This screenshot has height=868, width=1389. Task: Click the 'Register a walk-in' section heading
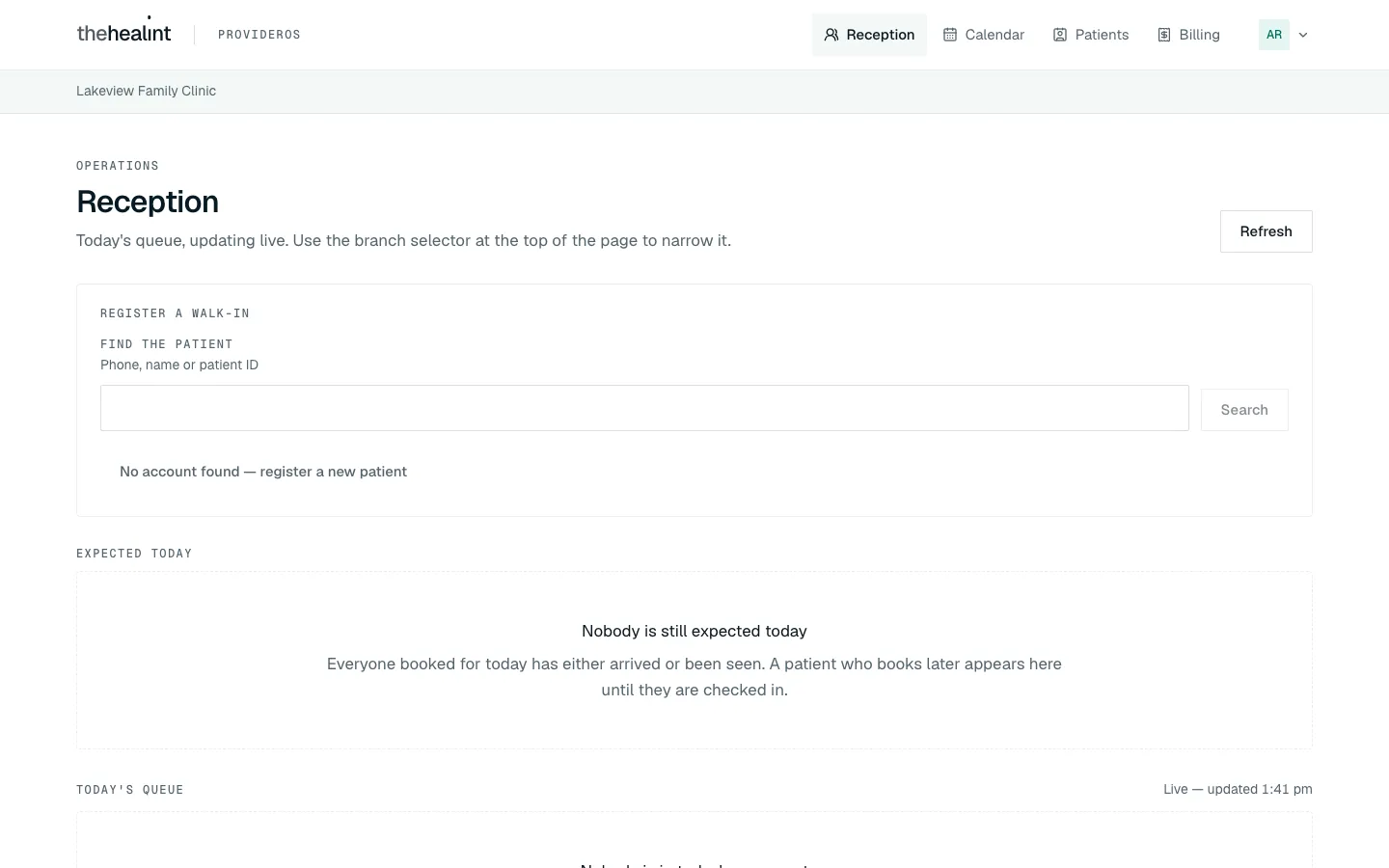click(x=175, y=313)
